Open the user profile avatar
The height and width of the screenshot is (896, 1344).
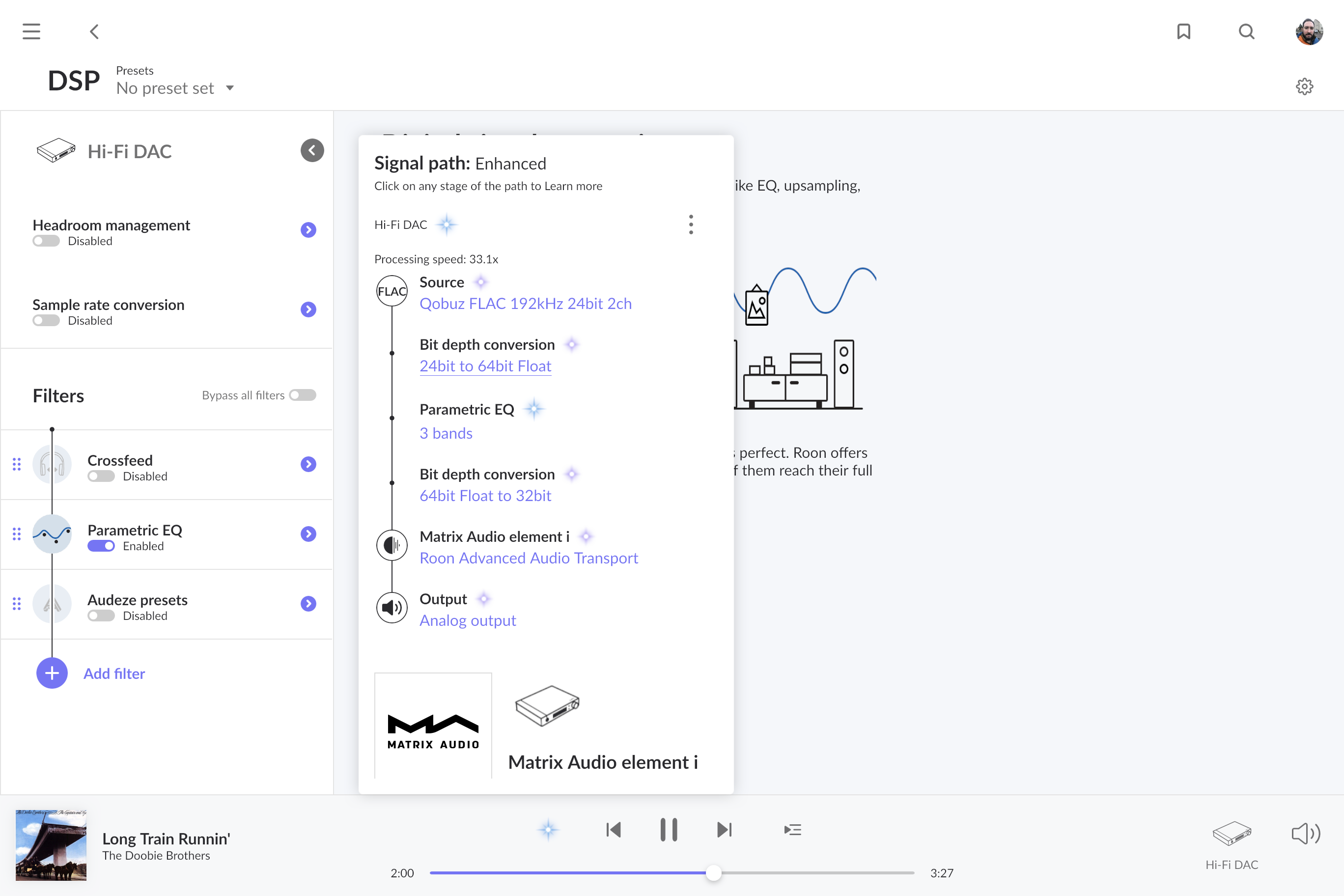click(x=1309, y=31)
